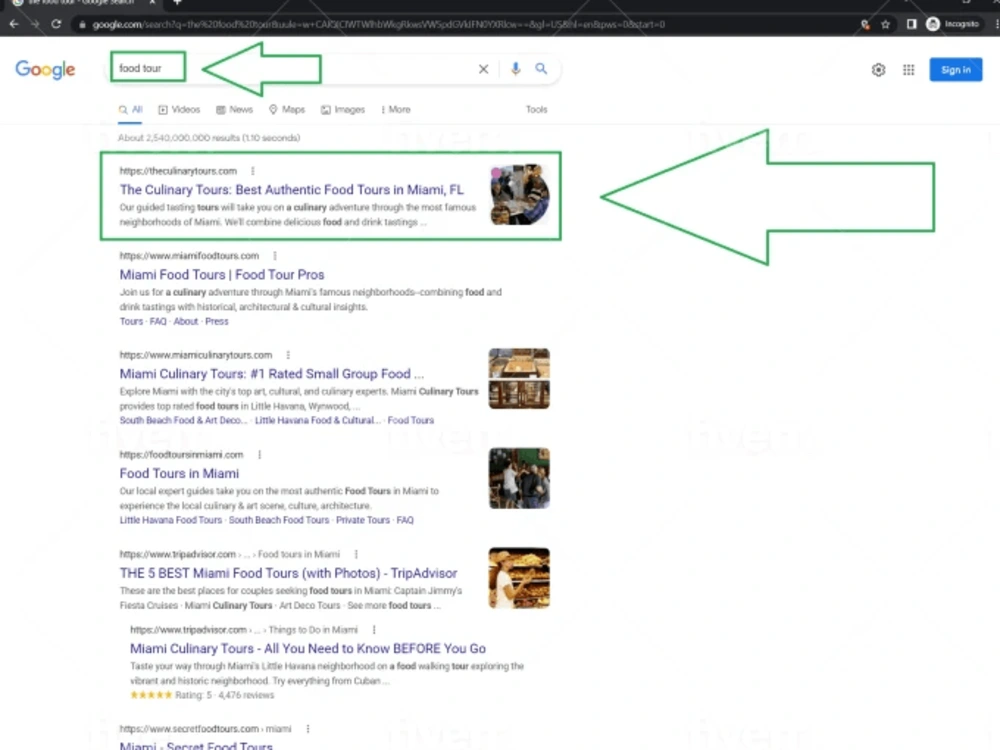Follow the Tours sitelink under Miami Food Tours
1000x750 pixels.
pos(131,321)
